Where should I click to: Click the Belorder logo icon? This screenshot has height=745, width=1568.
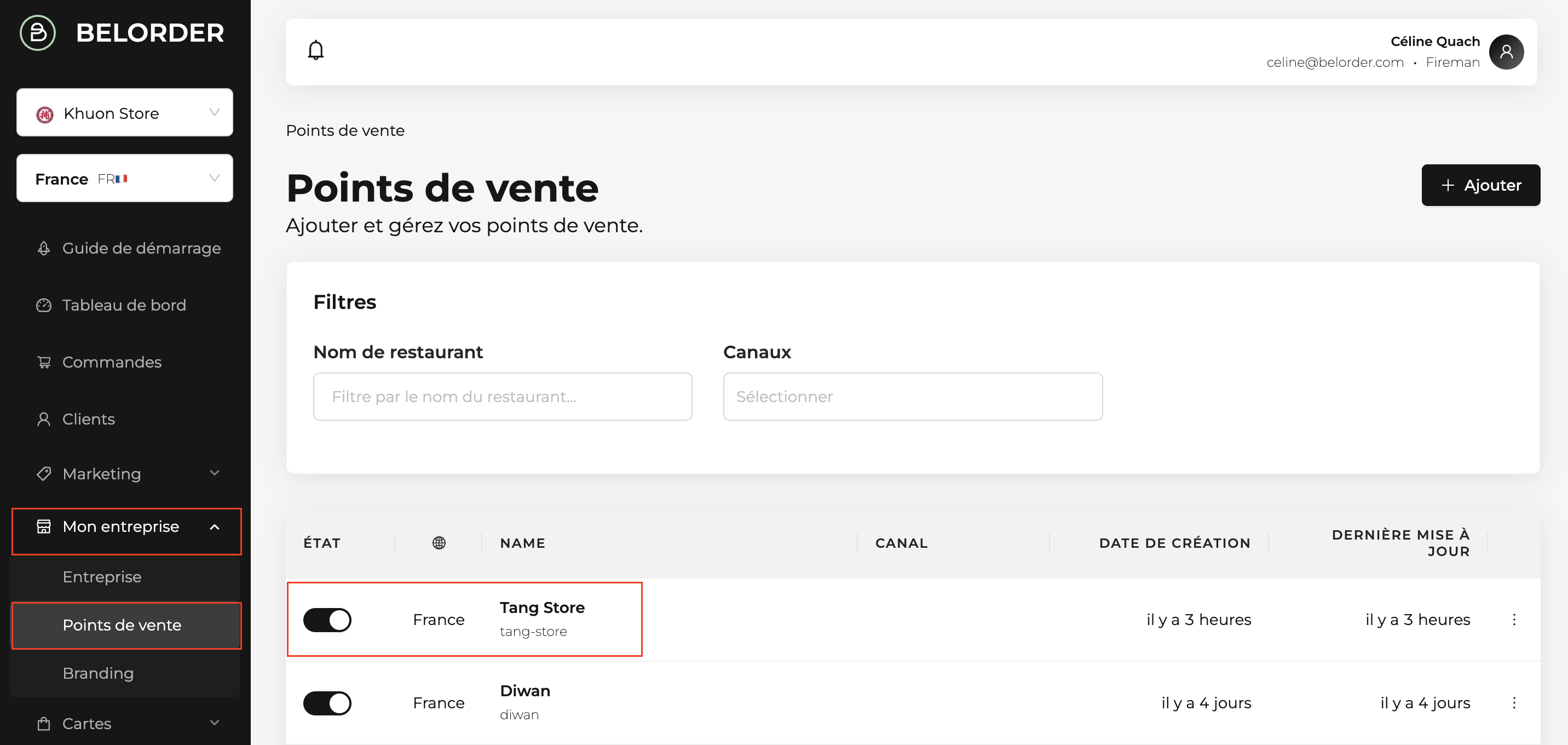click(x=38, y=33)
